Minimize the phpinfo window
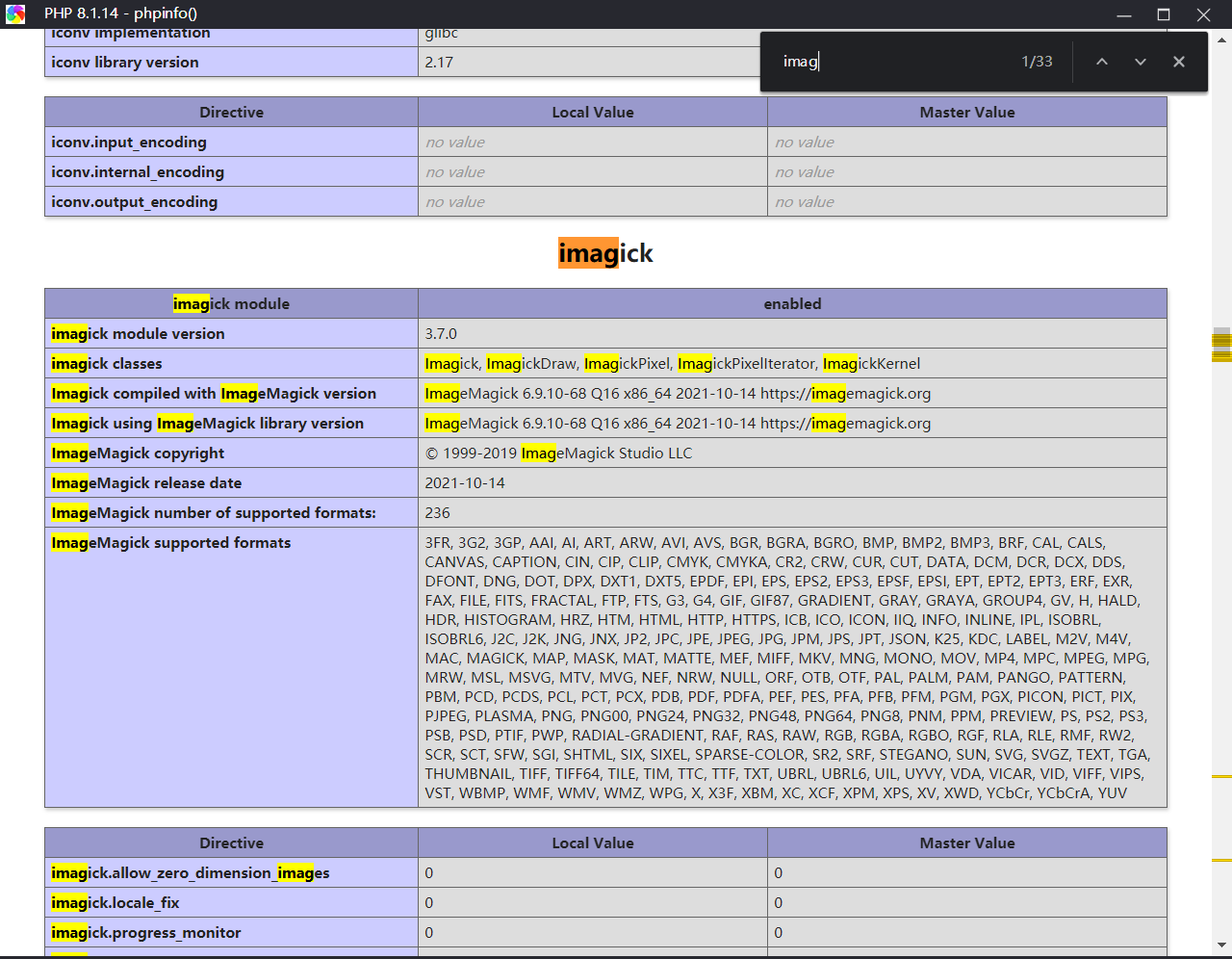Image resolution: width=1232 pixels, height=959 pixels. point(1123,14)
